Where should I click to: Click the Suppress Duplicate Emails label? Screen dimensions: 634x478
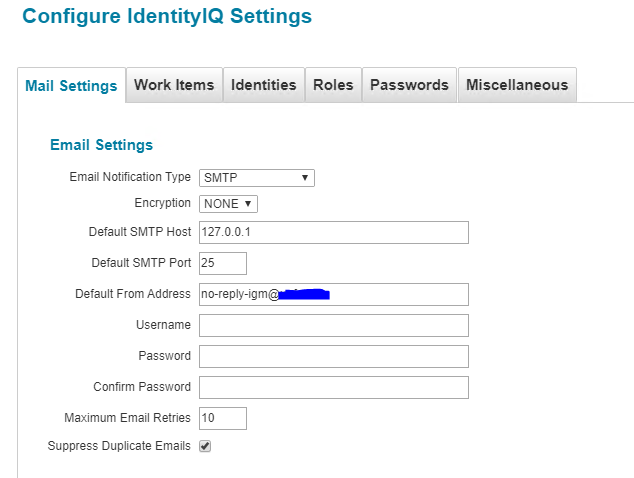click(119, 446)
